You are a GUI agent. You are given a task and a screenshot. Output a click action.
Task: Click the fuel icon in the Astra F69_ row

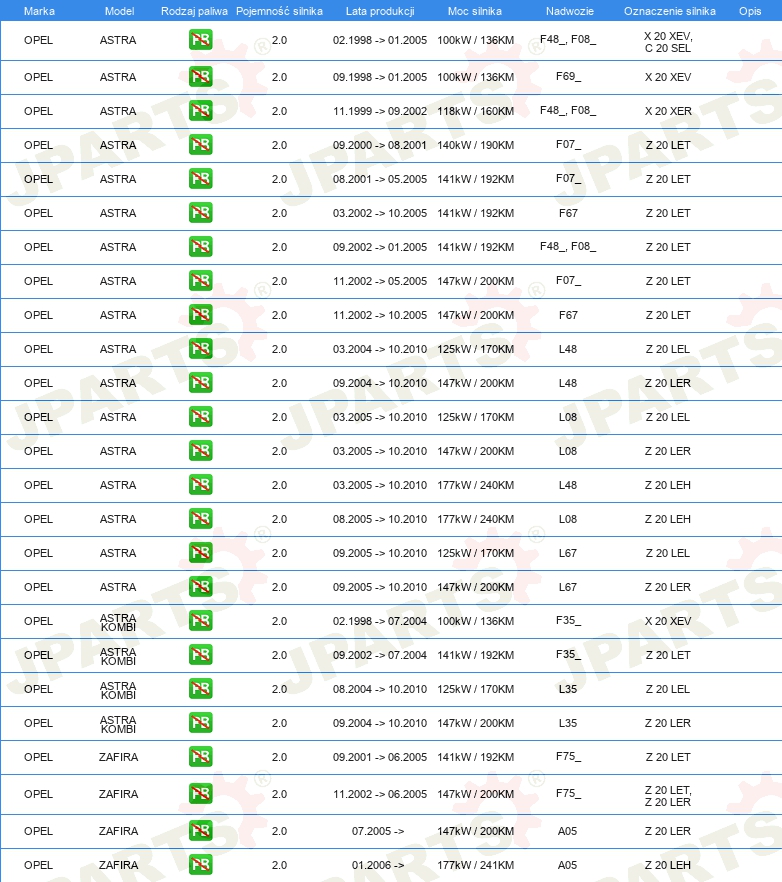pos(201,76)
